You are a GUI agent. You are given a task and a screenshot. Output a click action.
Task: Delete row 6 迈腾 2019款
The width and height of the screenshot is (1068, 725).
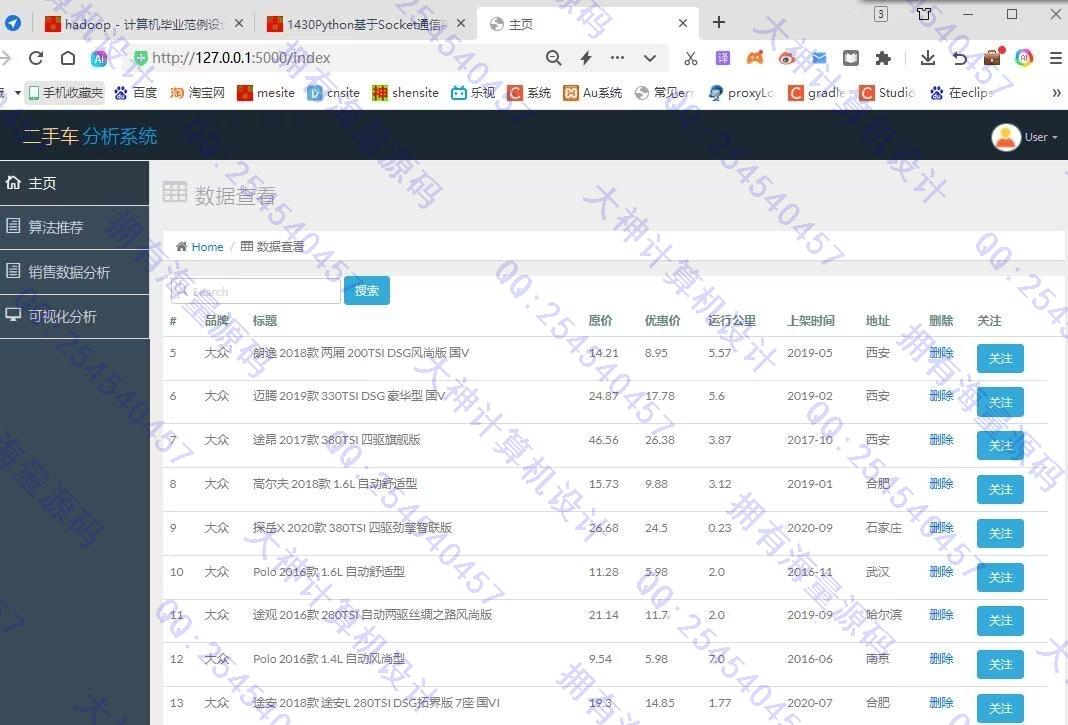click(x=941, y=396)
